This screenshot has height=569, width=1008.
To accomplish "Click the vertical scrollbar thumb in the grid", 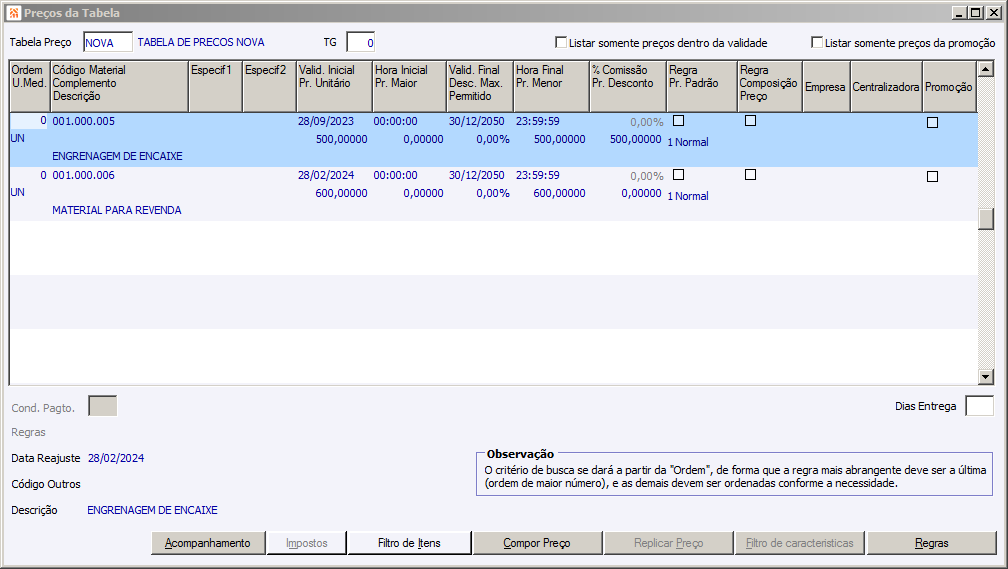I will tap(986, 219).
